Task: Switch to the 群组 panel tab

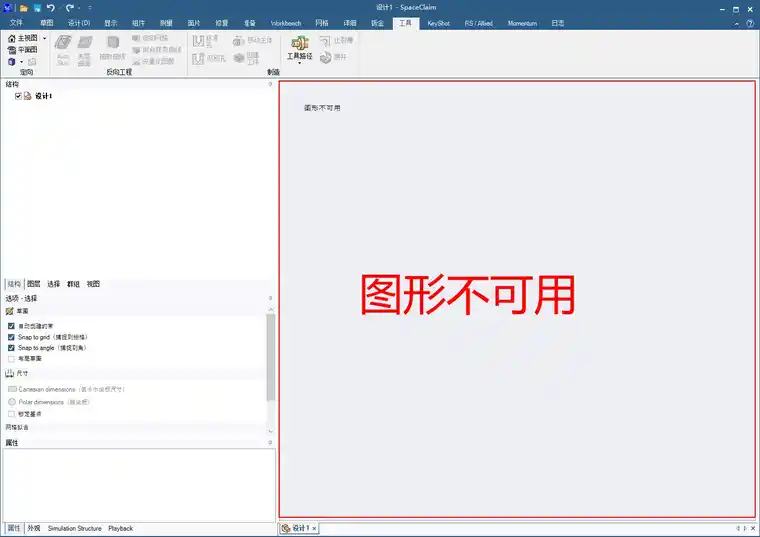Action: coord(73,284)
